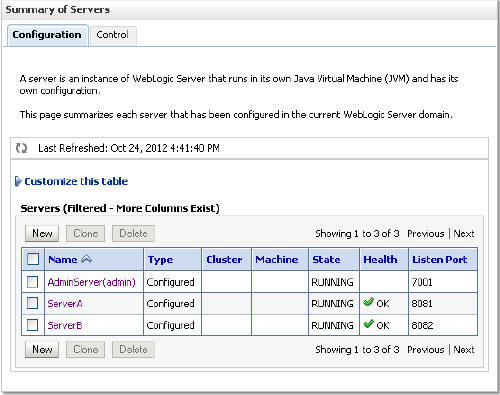This screenshot has height=395, width=500.
Task: Sort by the Type column header
Action: pyautogui.click(x=160, y=260)
